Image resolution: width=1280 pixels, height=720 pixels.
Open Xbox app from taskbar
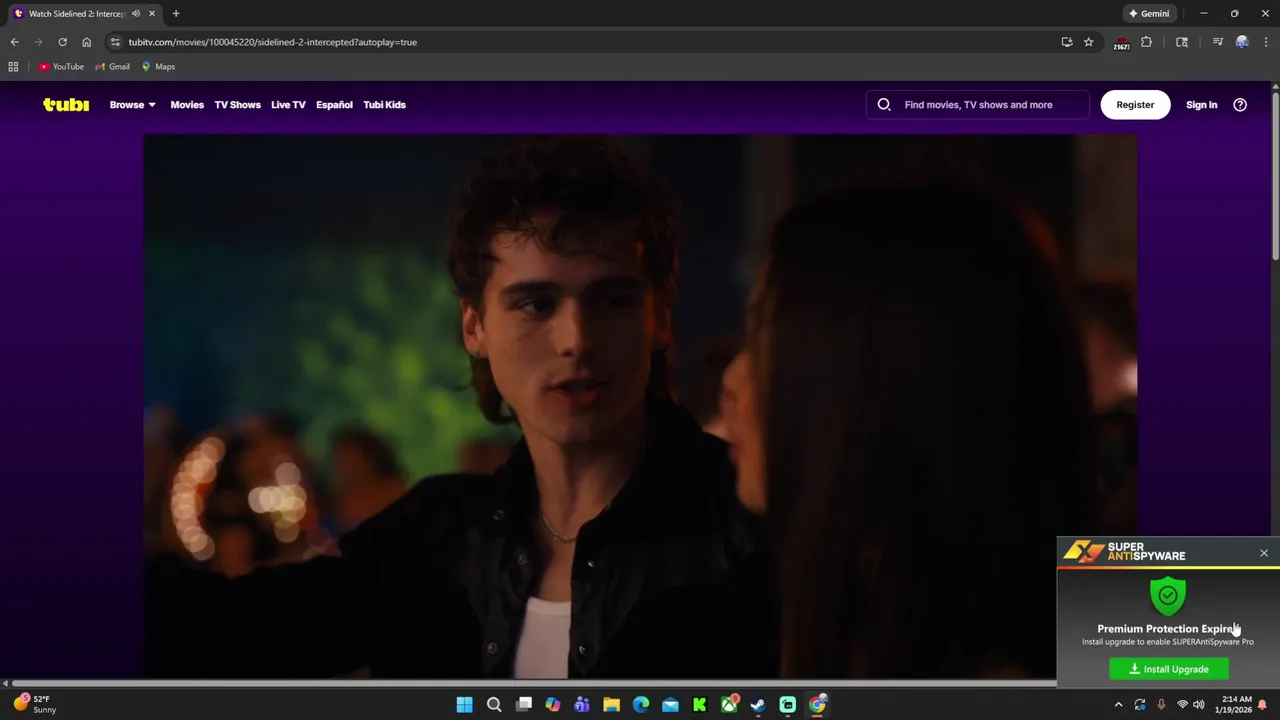pyautogui.click(x=729, y=705)
